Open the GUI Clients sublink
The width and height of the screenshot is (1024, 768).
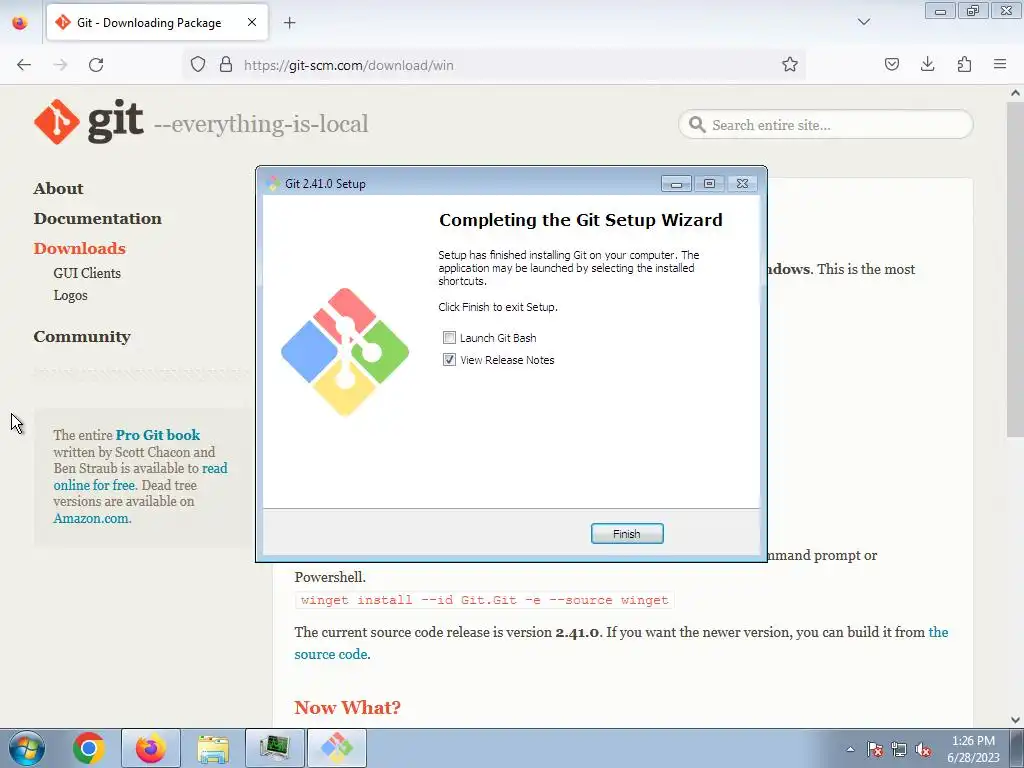point(87,273)
